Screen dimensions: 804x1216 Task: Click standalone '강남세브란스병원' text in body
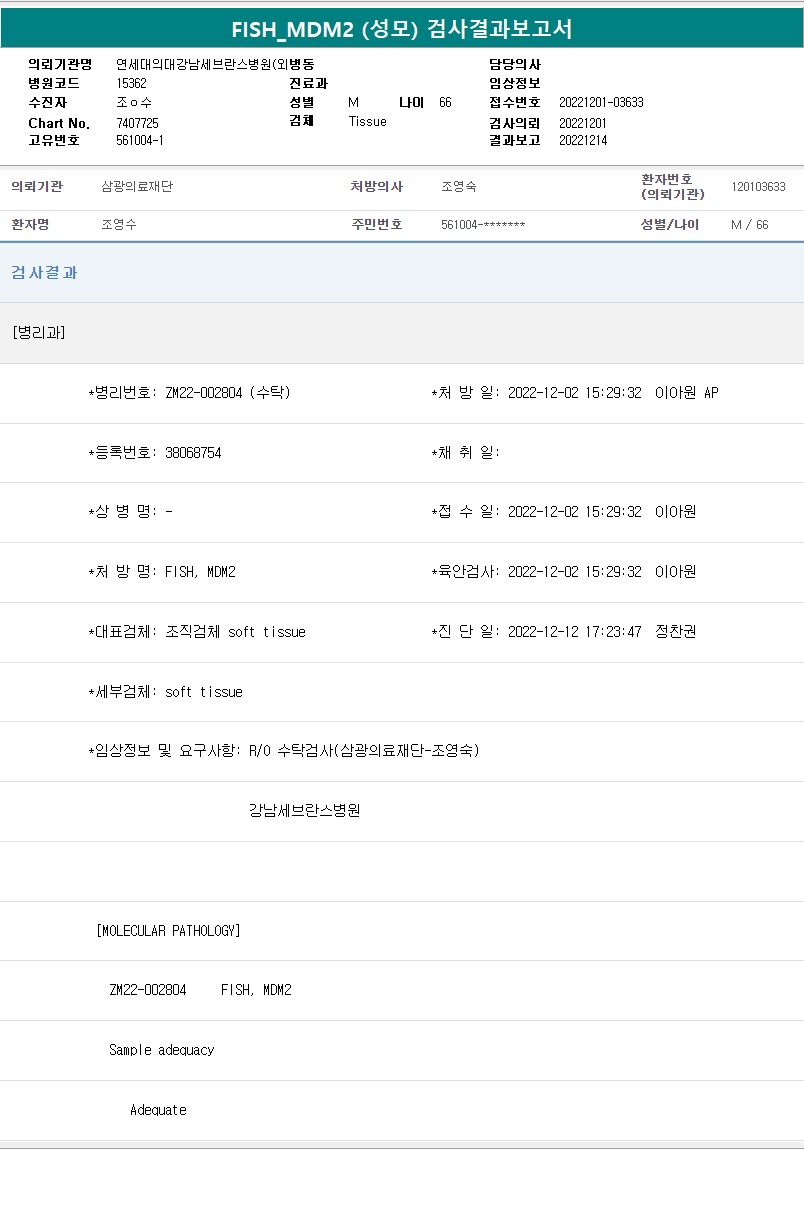tap(304, 810)
